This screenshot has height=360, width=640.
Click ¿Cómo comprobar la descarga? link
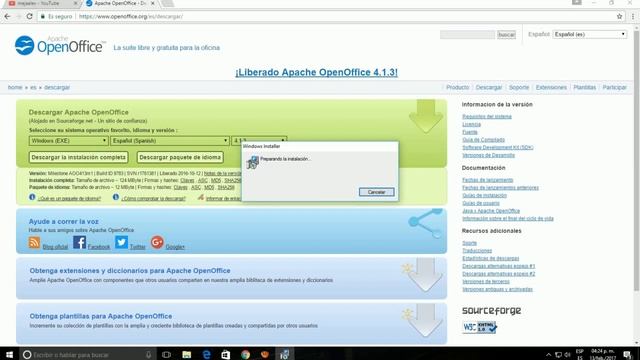153,198
